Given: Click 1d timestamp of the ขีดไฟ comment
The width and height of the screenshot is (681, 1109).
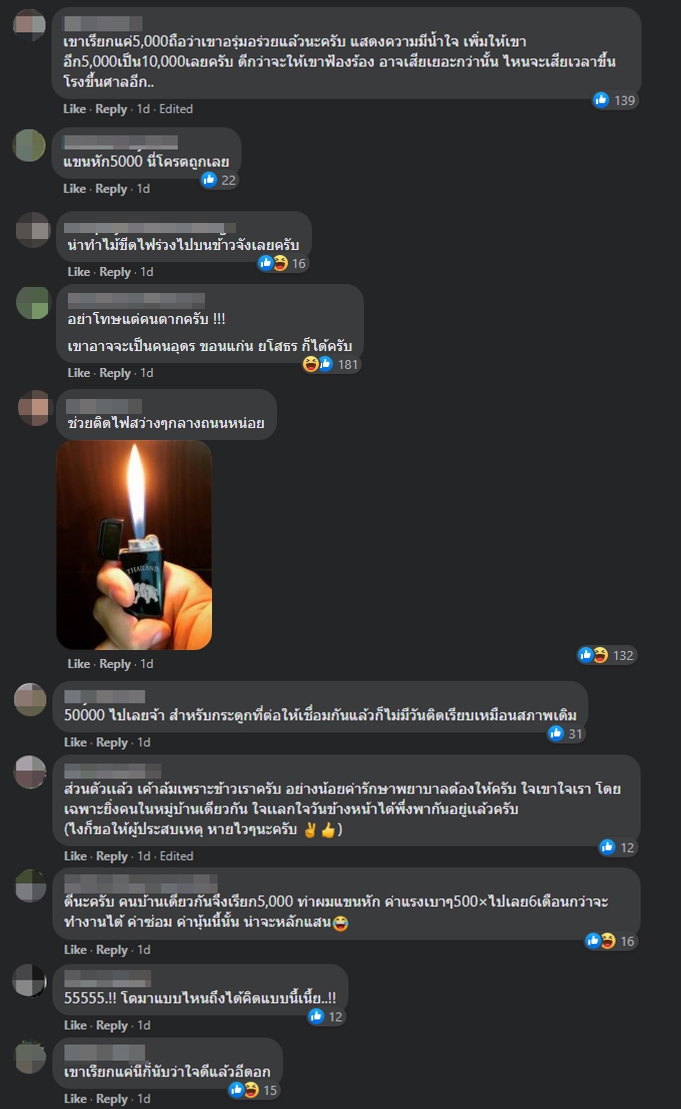Looking at the screenshot, I should (146, 272).
